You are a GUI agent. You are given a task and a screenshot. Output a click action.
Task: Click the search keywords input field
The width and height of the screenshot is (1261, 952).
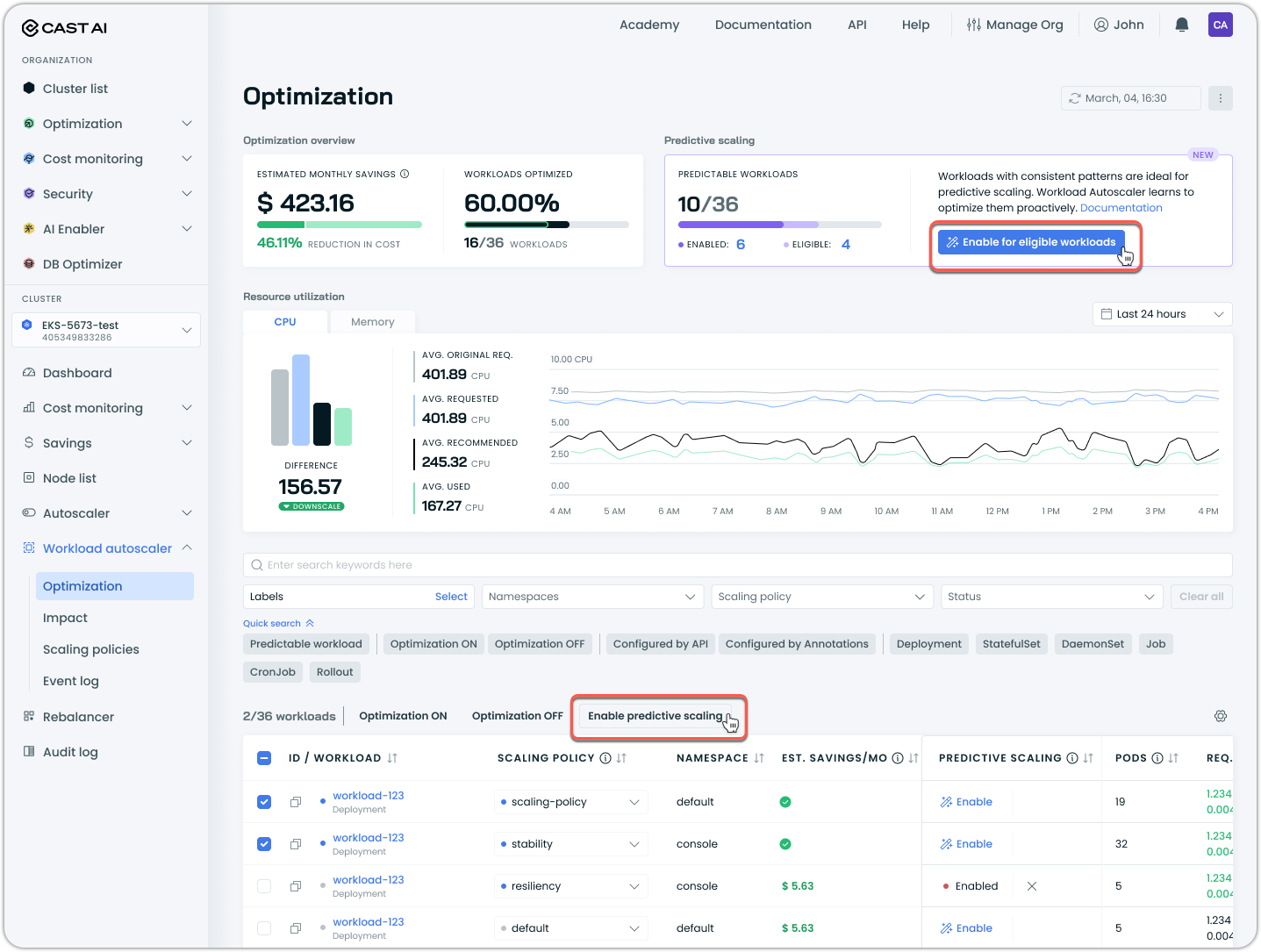click(x=737, y=565)
